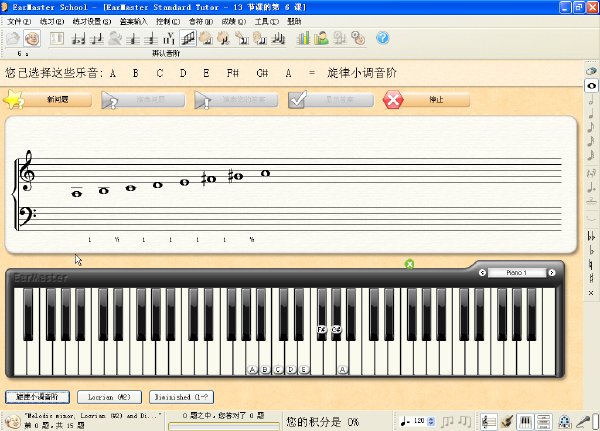The image size is (600, 431).
Task: Select the whole note in right palette
Action: [x=591, y=86]
